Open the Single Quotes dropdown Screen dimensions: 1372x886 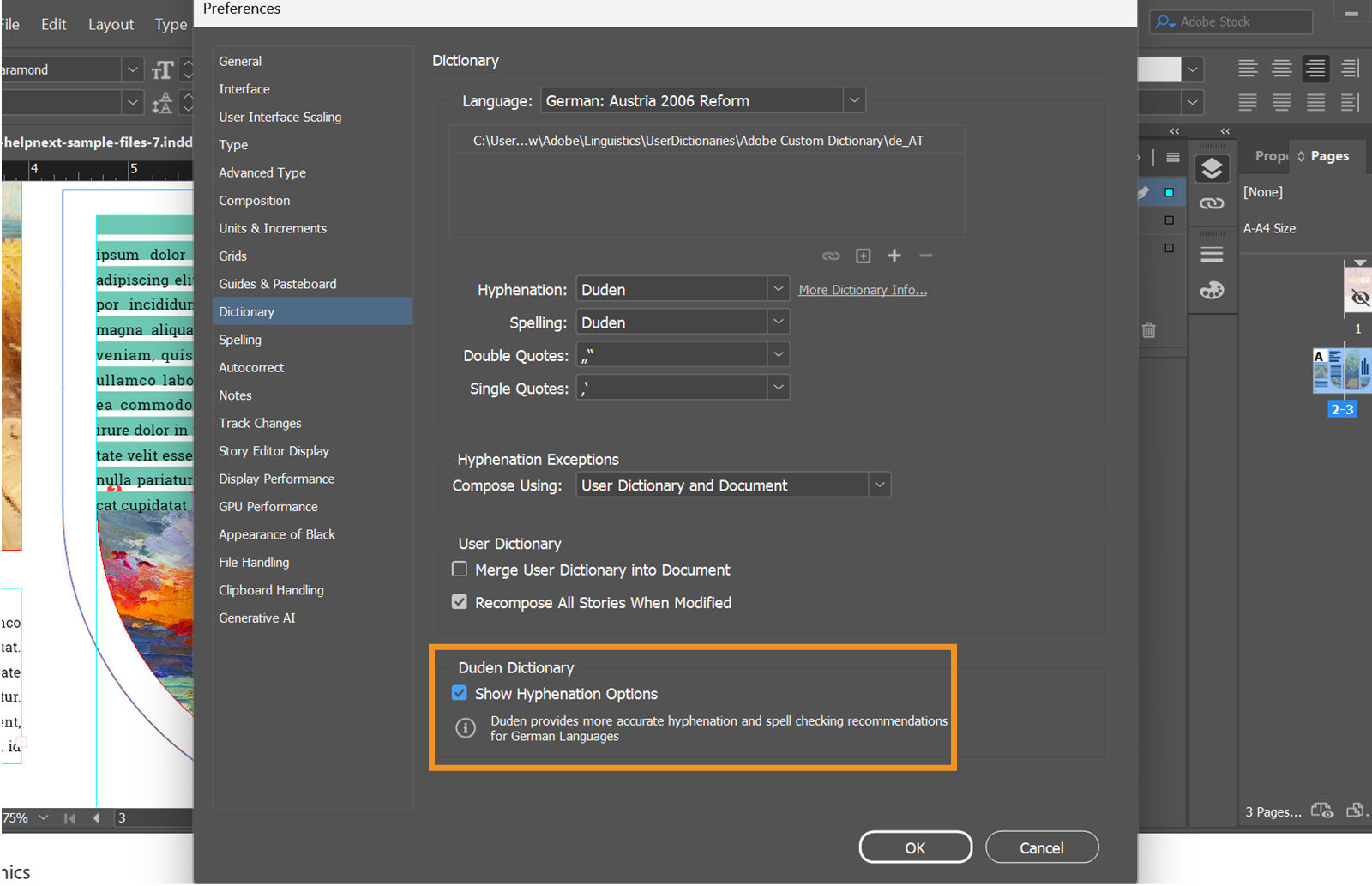click(683, 388)
